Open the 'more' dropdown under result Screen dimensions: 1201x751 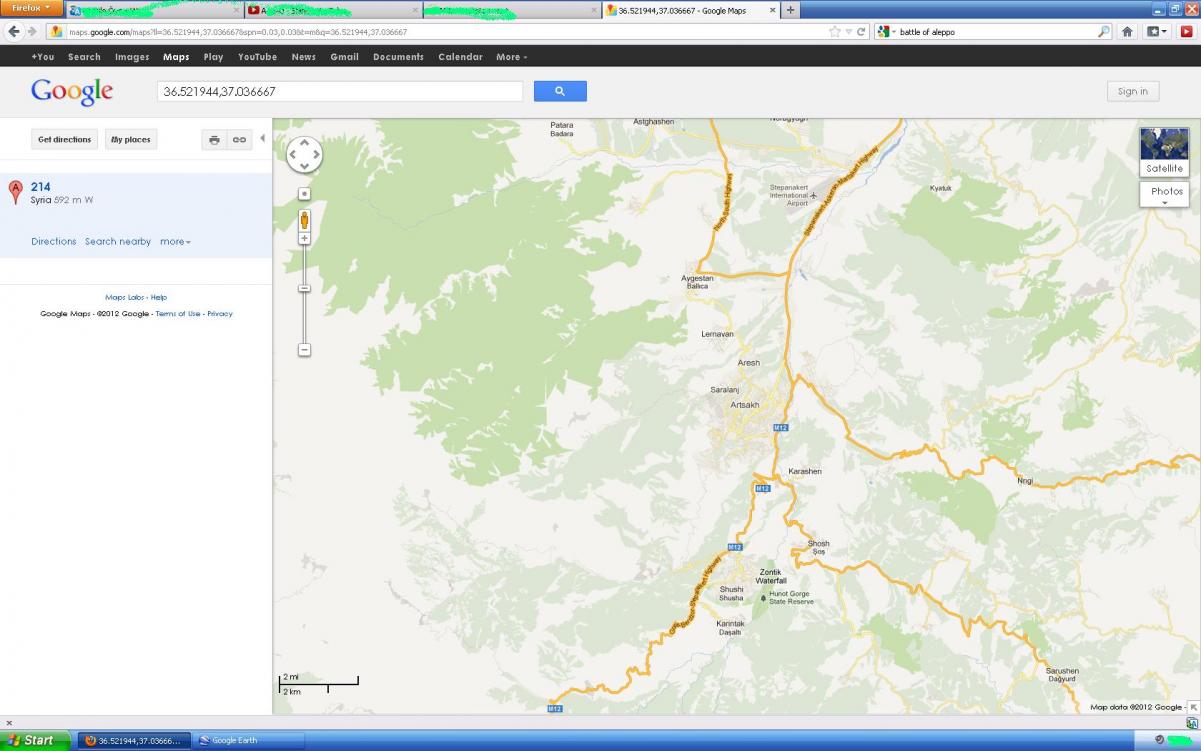coord(175,242)
